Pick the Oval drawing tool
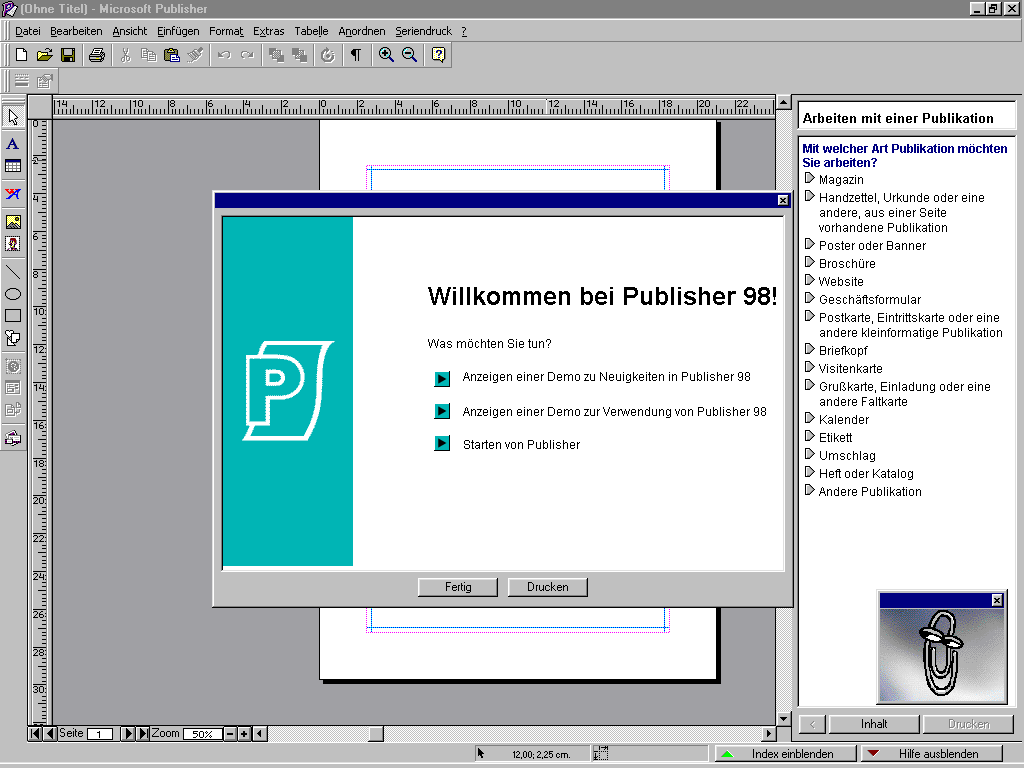 pos(13,294)
